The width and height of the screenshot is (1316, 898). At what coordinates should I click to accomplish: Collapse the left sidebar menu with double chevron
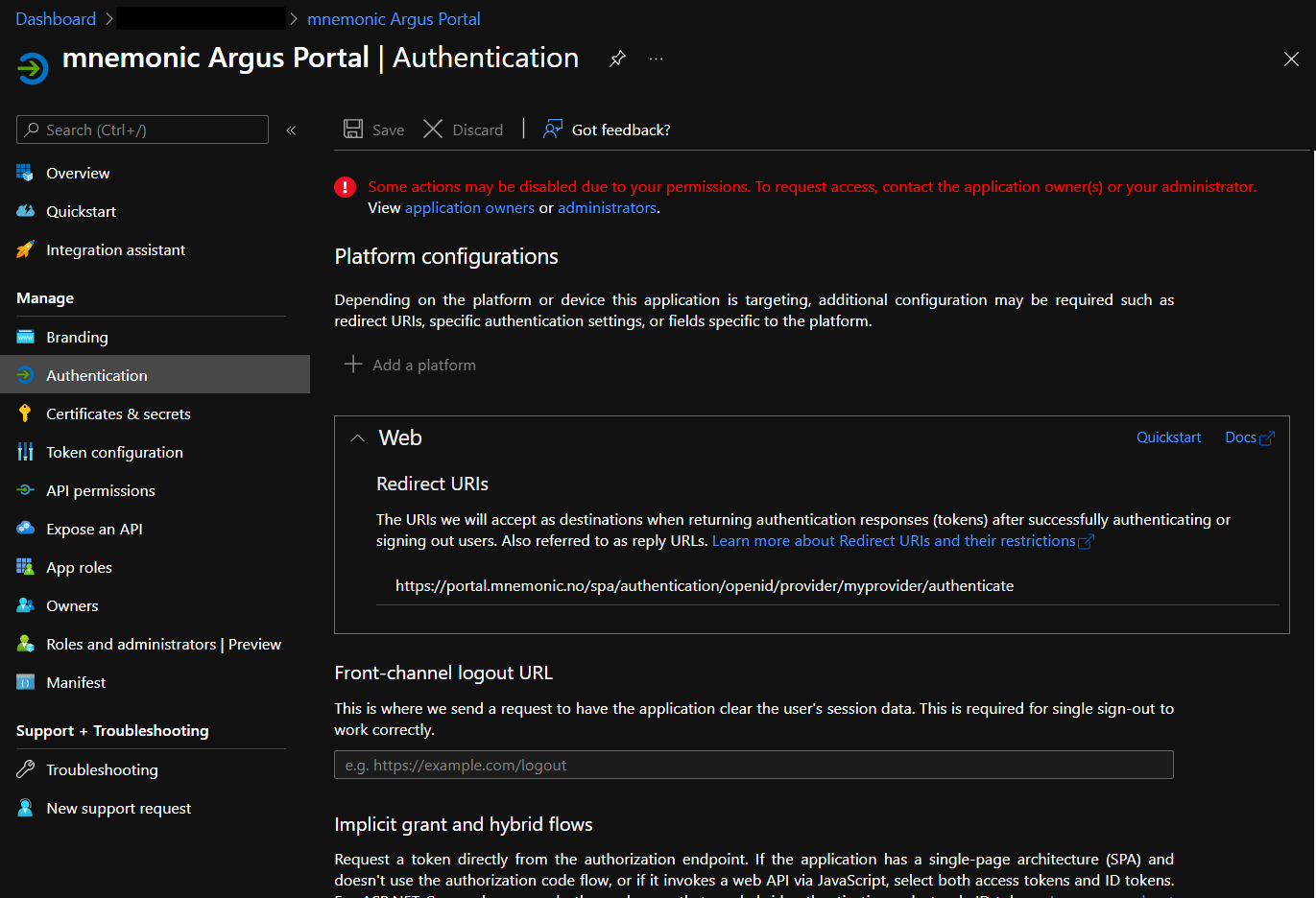tap(291, 130)
